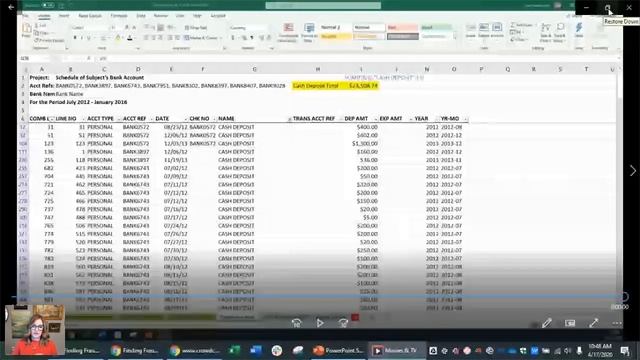Apply Italic formatting

[82, 38]
